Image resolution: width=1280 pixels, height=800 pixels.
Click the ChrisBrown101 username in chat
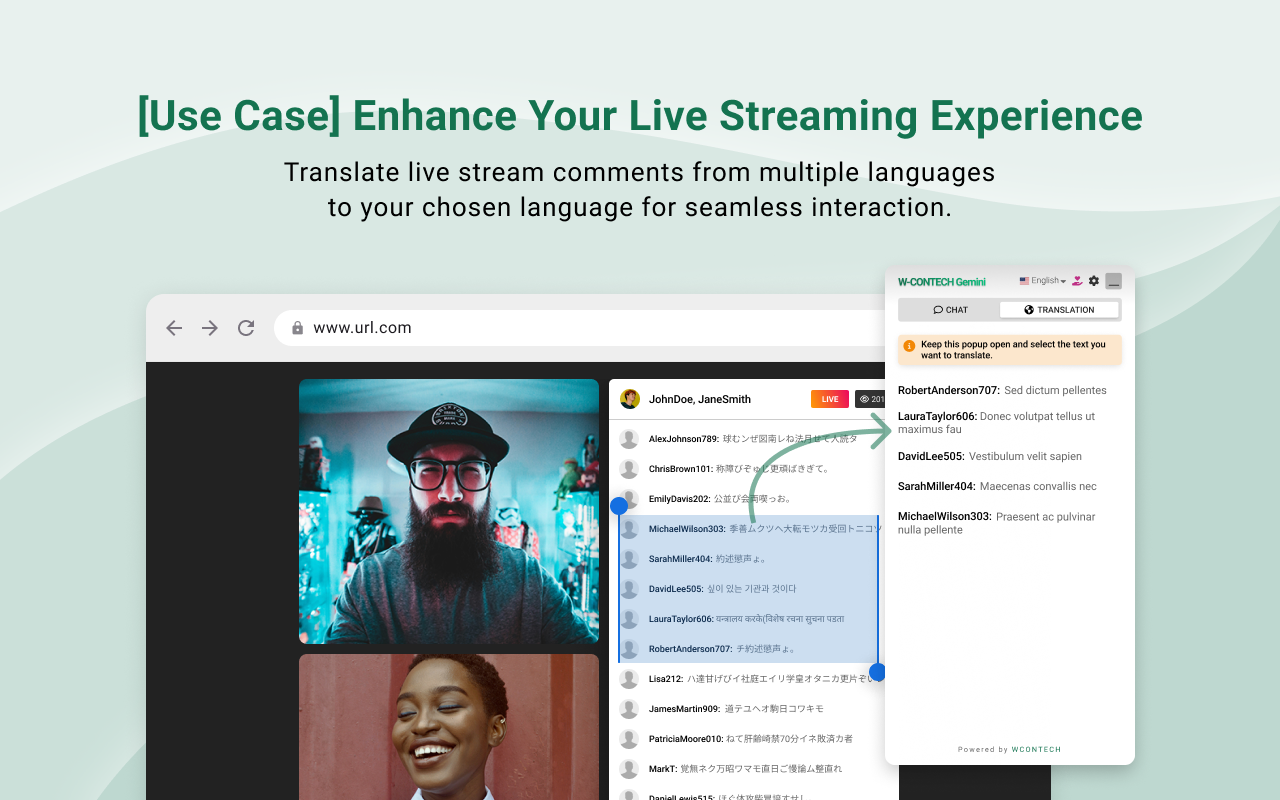[681, 469]
